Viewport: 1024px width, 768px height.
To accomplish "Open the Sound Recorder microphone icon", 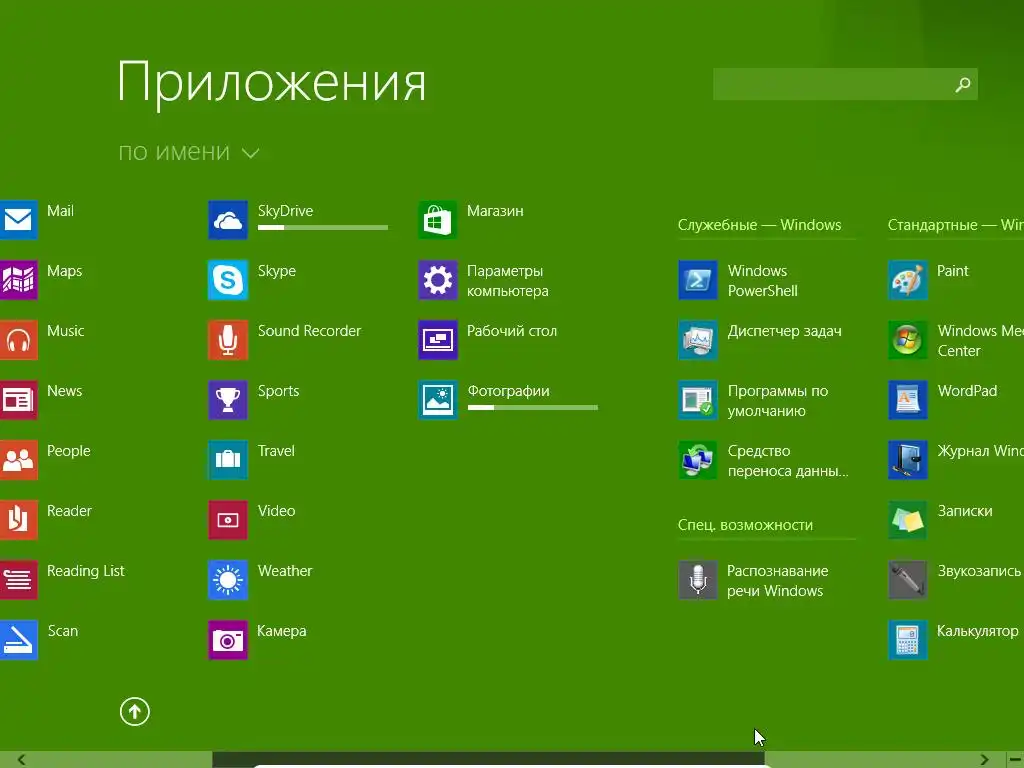I will pyautogui.click(x=228, y=340).
